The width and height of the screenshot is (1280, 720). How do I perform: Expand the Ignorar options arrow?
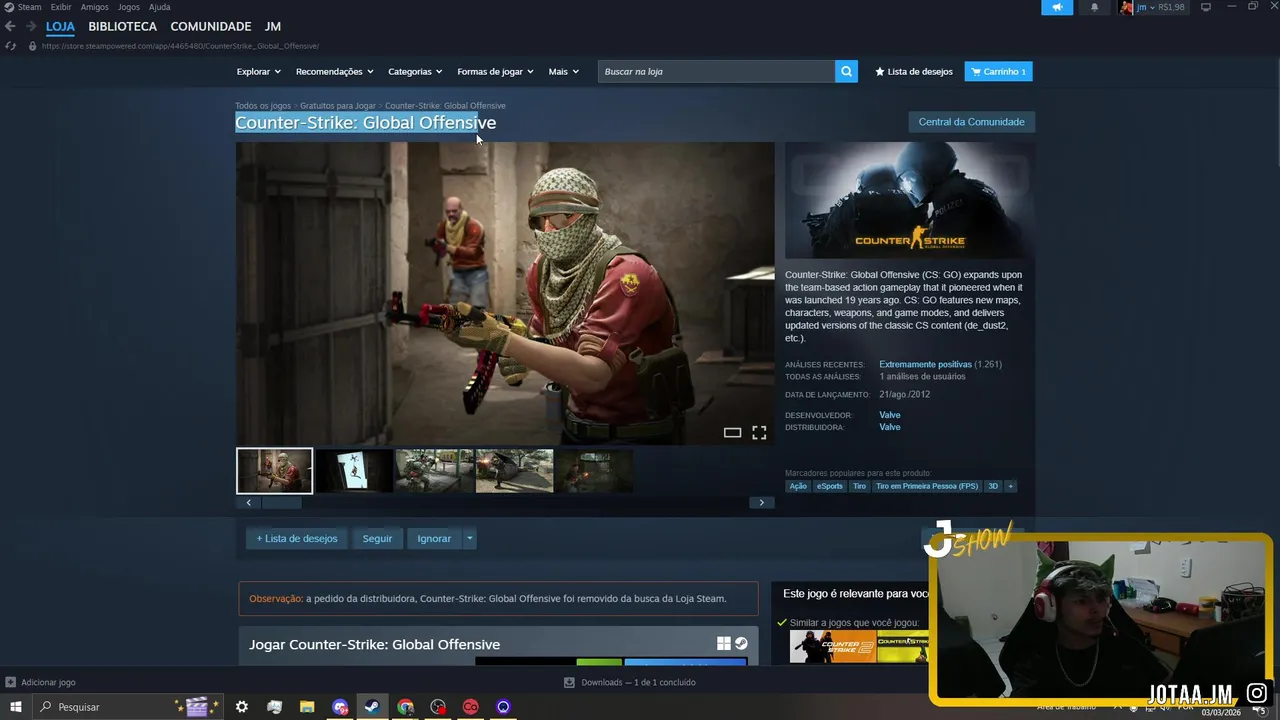pyautogui.click(x=470, y=538)
